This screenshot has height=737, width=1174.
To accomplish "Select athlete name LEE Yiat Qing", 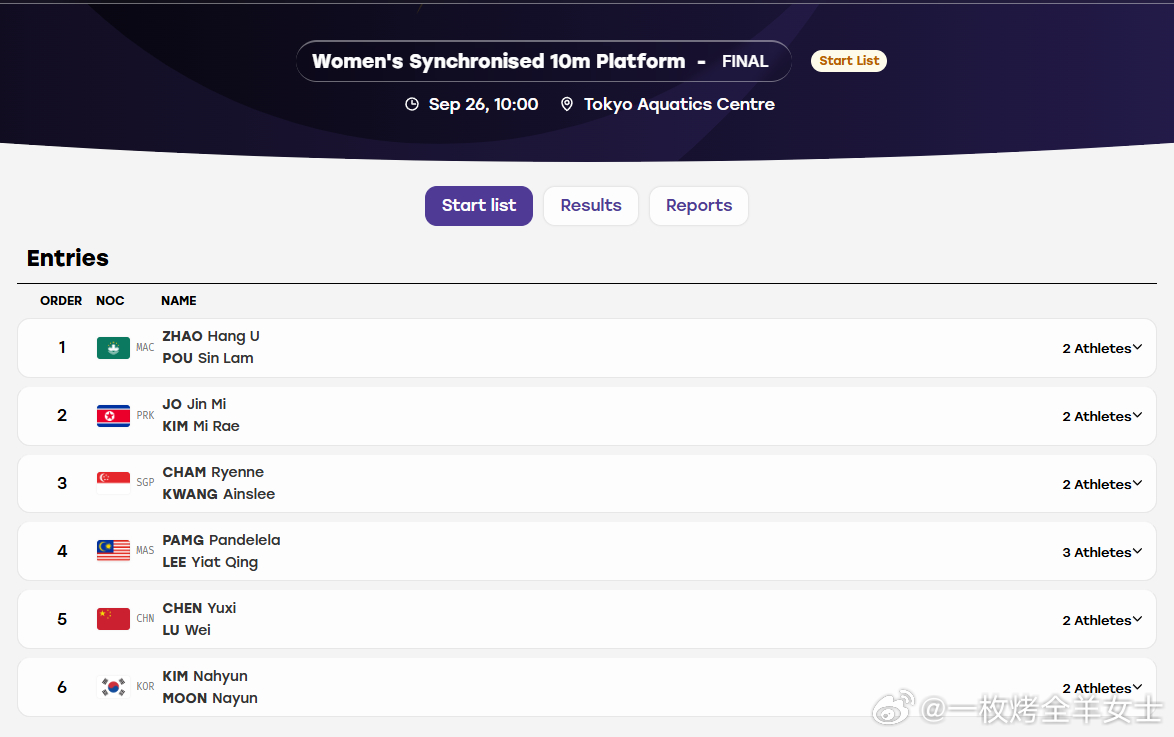I will 210,562.
